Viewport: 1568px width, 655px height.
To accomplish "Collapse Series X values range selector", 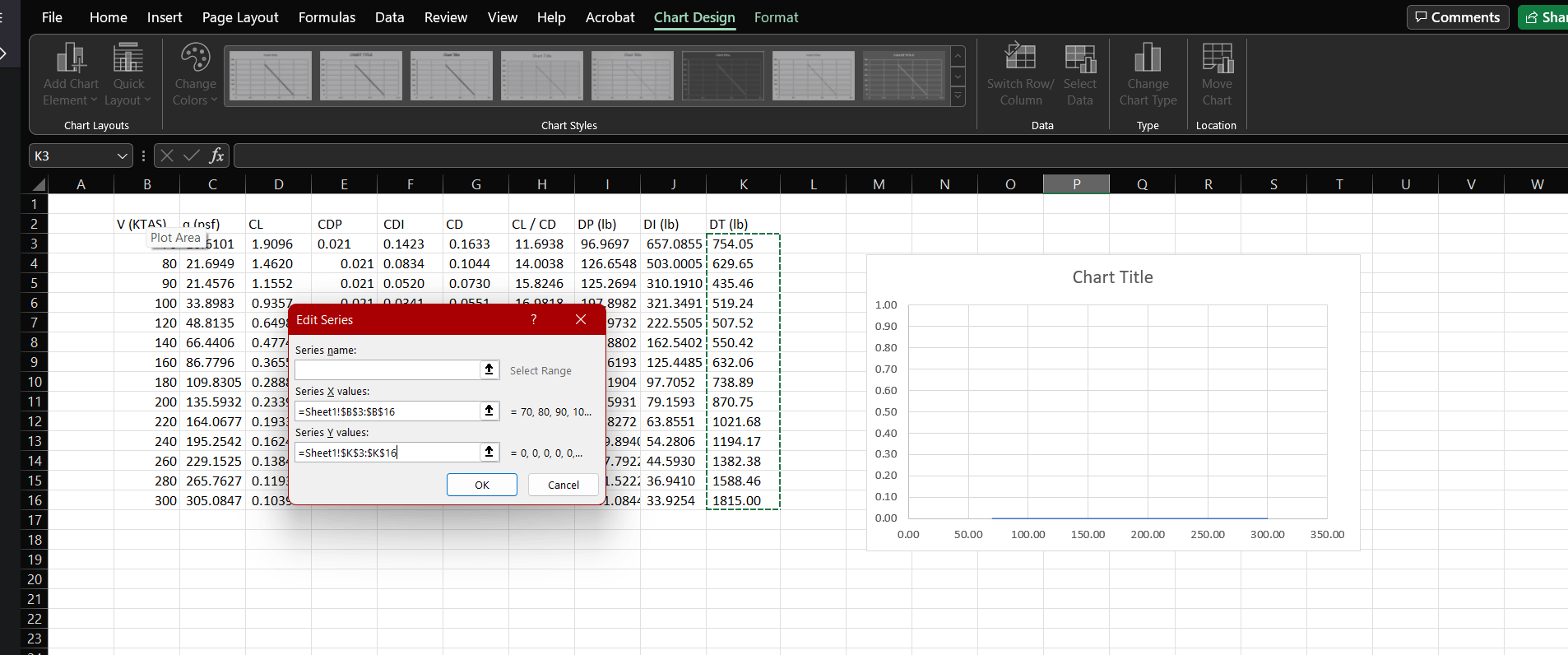I will (x=489, y=411).
